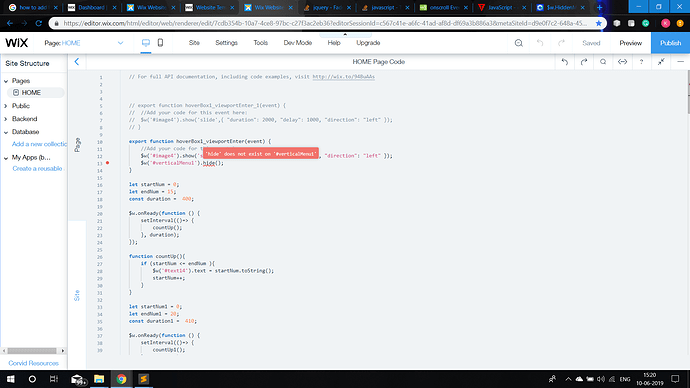Image resolution: width=690 pixels, height=388 pixels.
Task: Click the ENG language indicator
Action: [x=625, y=379]
